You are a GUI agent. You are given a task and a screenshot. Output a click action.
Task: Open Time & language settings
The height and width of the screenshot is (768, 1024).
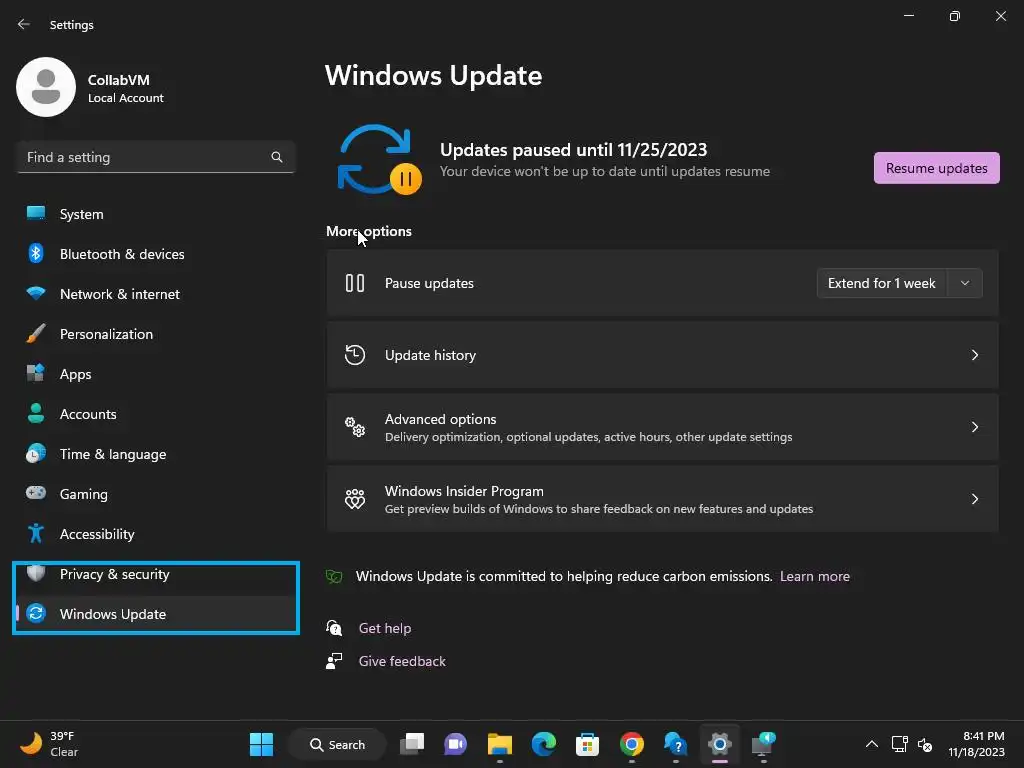(x=155, y=453)
